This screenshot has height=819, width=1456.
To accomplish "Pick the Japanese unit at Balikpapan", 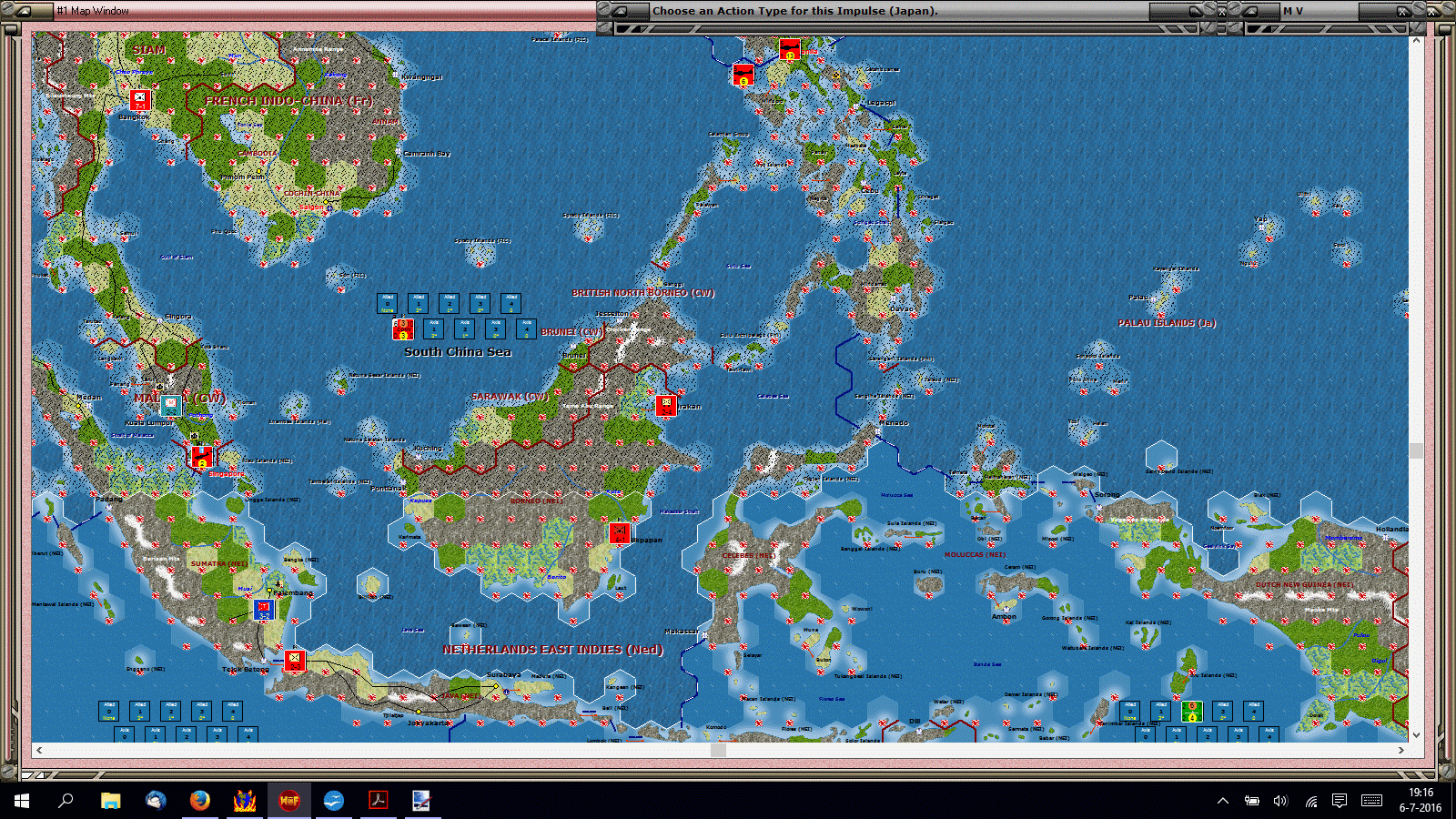I will [x=620, y=532].
